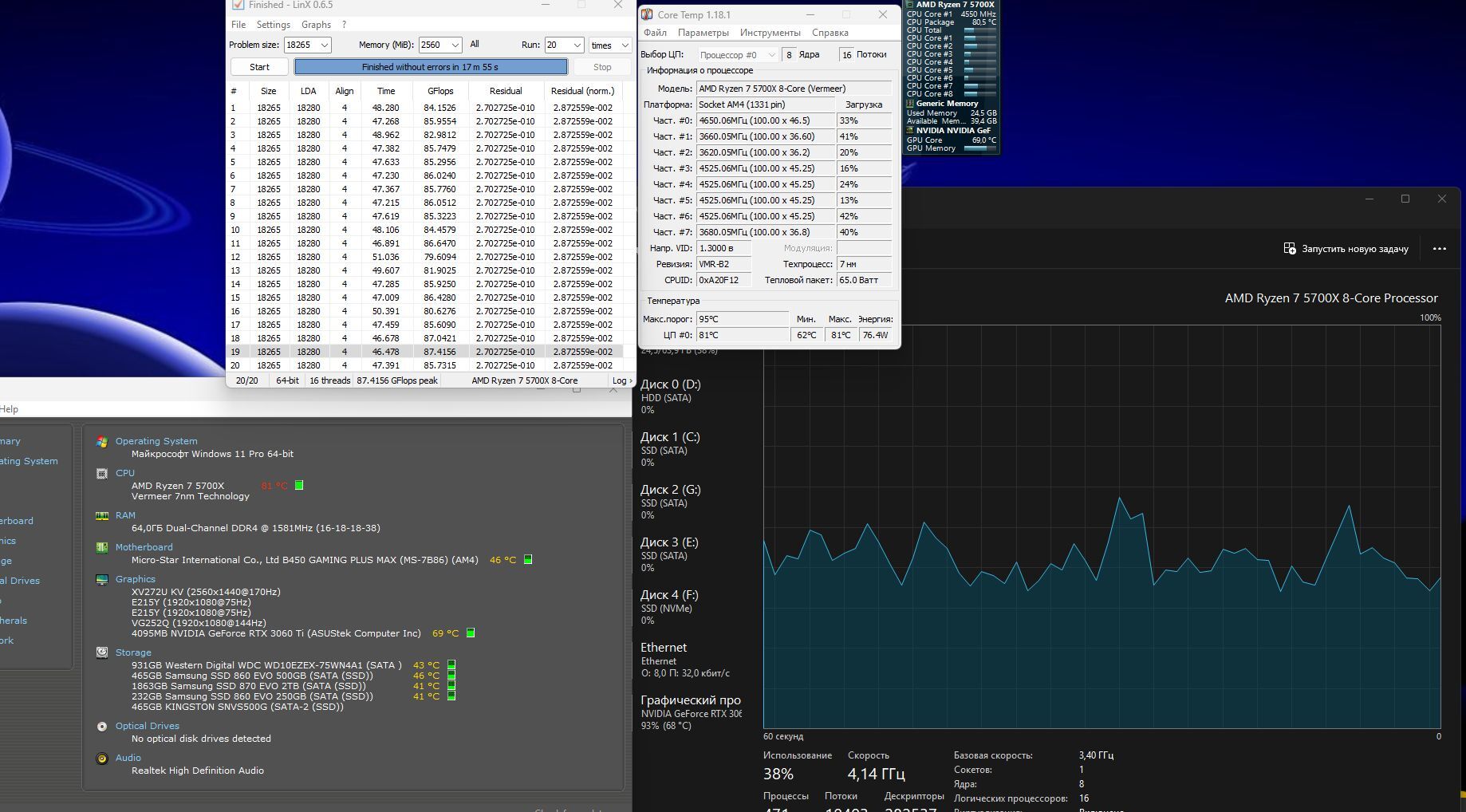
Task: Click the model field AMD Ryzen 7 5700X
Action: [x=794, y=89]
